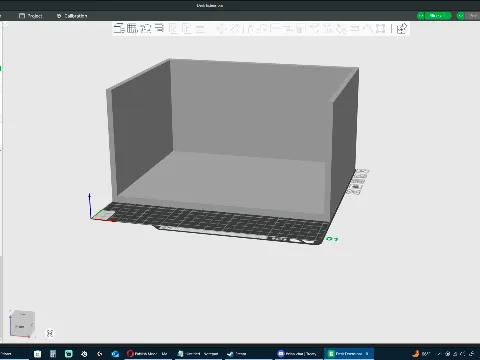Select the Rotate gizmo tool
The width and height of the screenshot is (480, 360).
pyautogui.click(x=235, y=29)
